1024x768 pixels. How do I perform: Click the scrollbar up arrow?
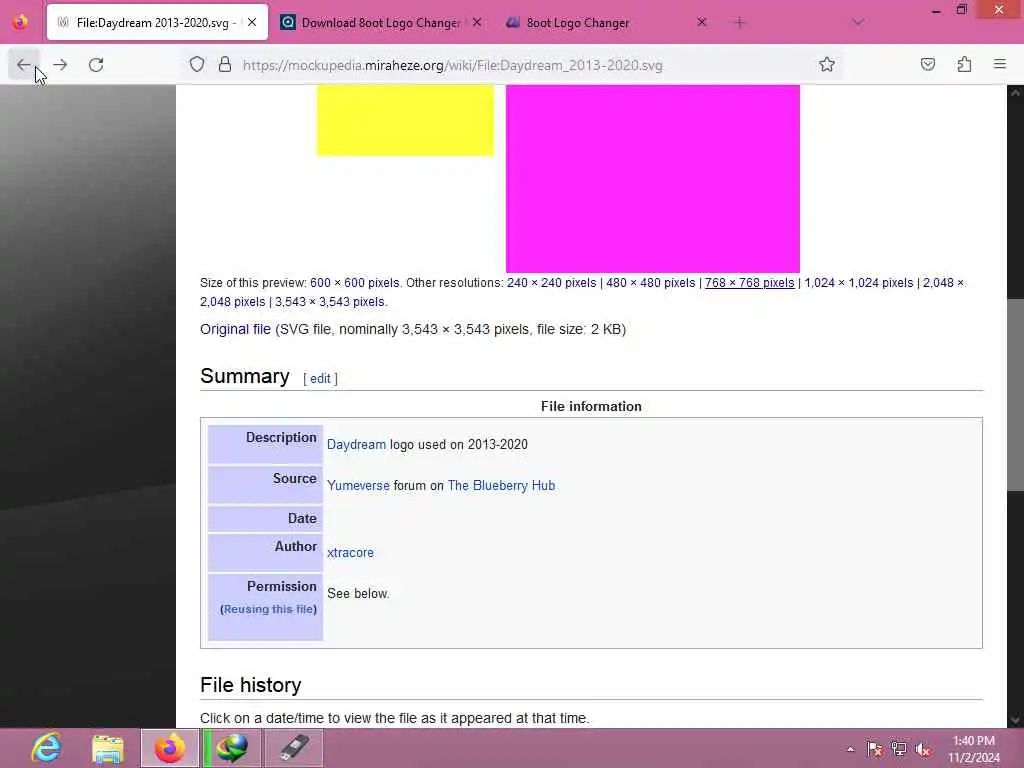tap(1016, 93)
